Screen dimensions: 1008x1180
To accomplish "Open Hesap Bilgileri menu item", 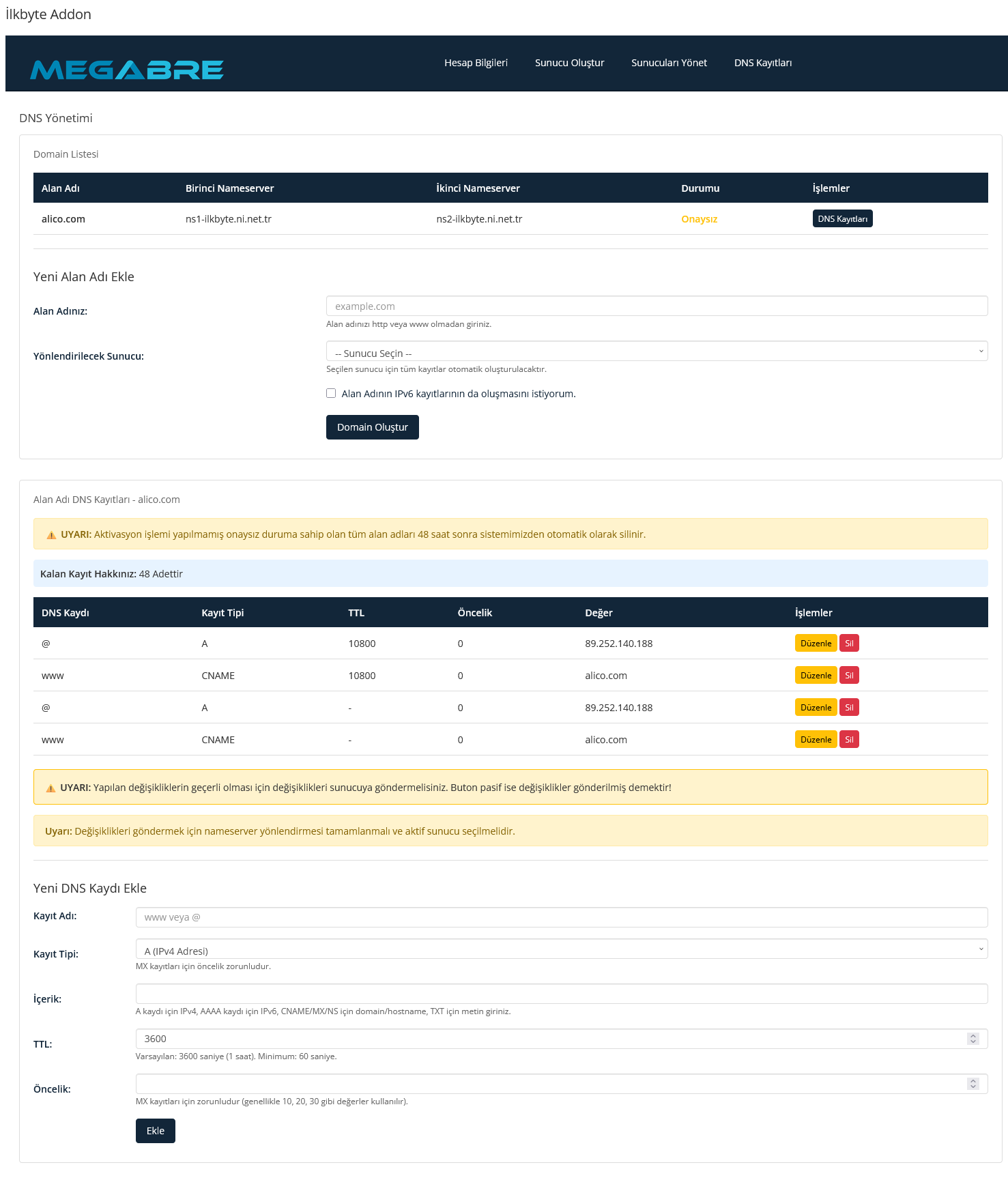I will (476, 63).
